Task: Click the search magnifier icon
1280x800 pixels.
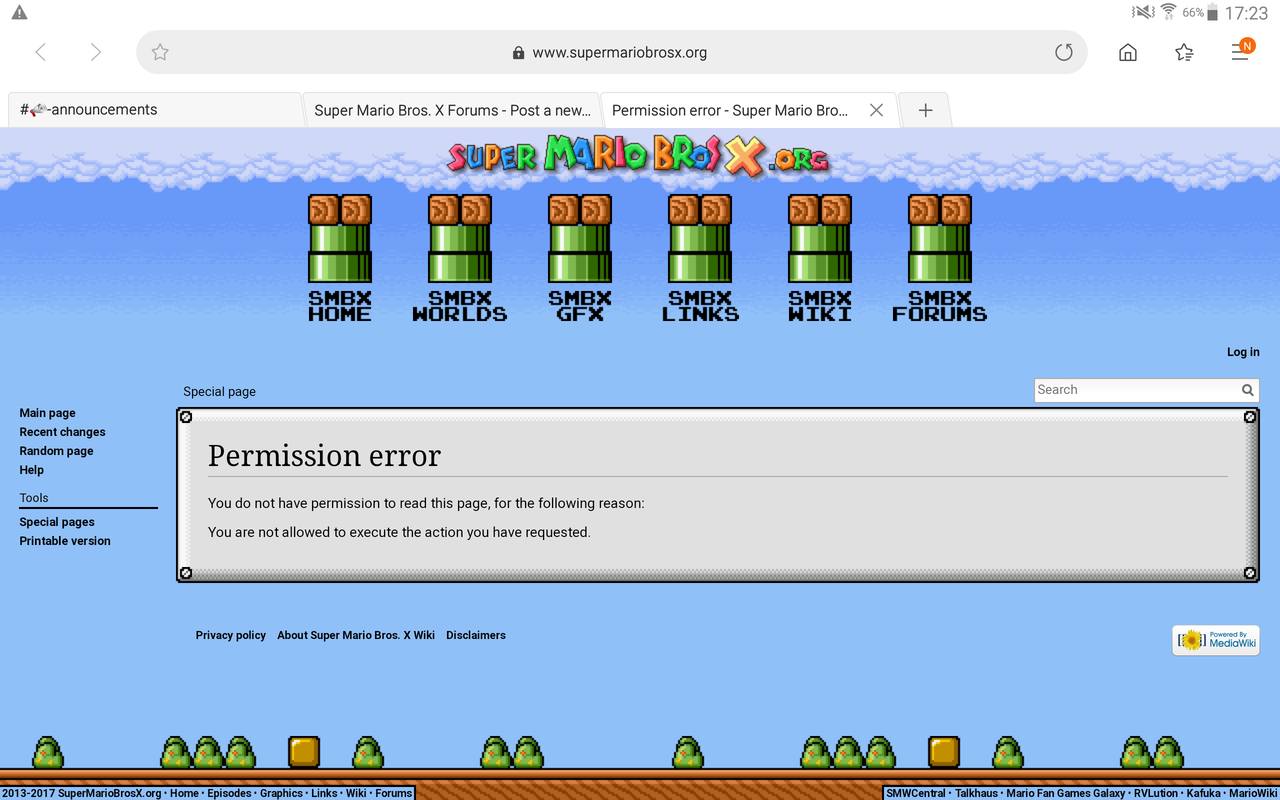Action: 1248,390
